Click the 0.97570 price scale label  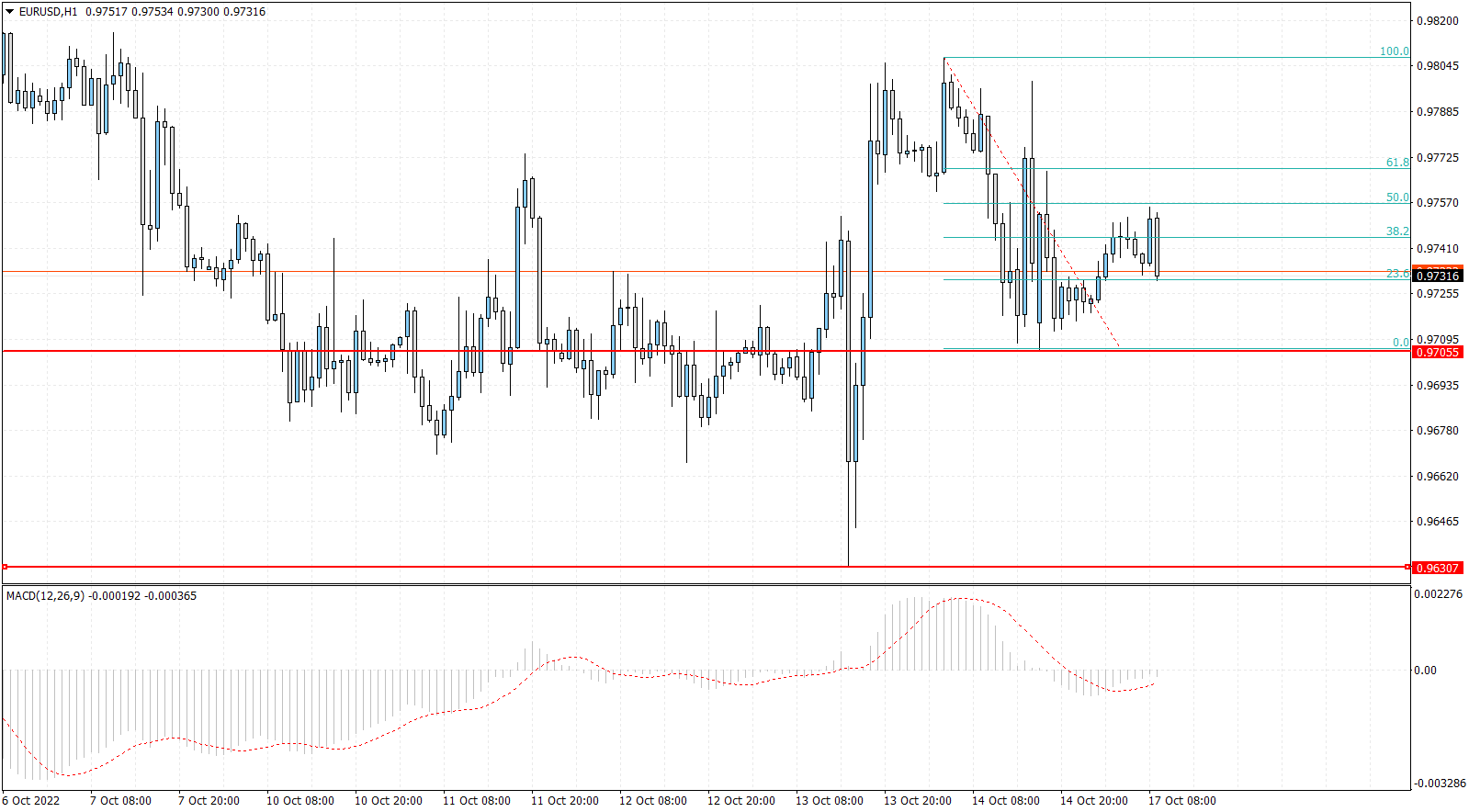1438,203
